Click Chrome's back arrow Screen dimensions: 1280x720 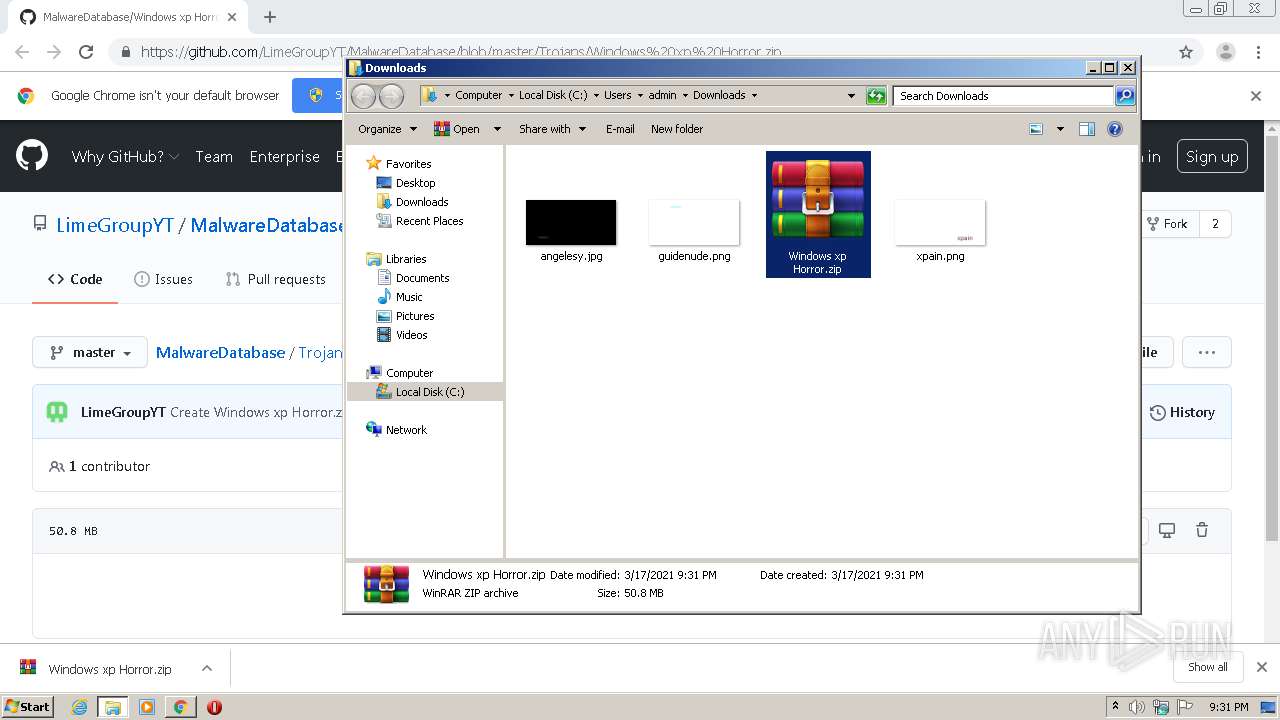point(22,52)
